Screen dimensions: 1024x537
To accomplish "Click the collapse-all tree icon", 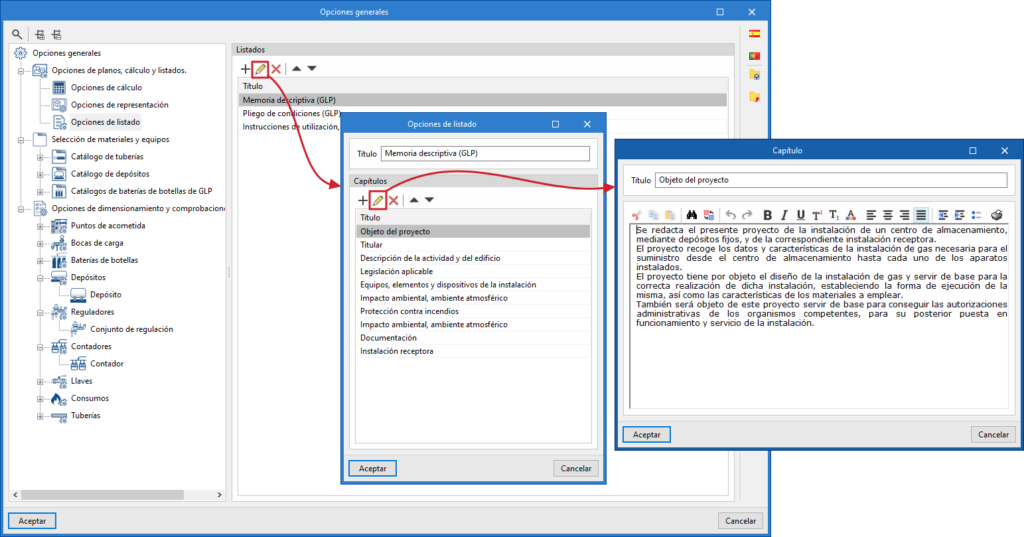I will pos(57,35).
